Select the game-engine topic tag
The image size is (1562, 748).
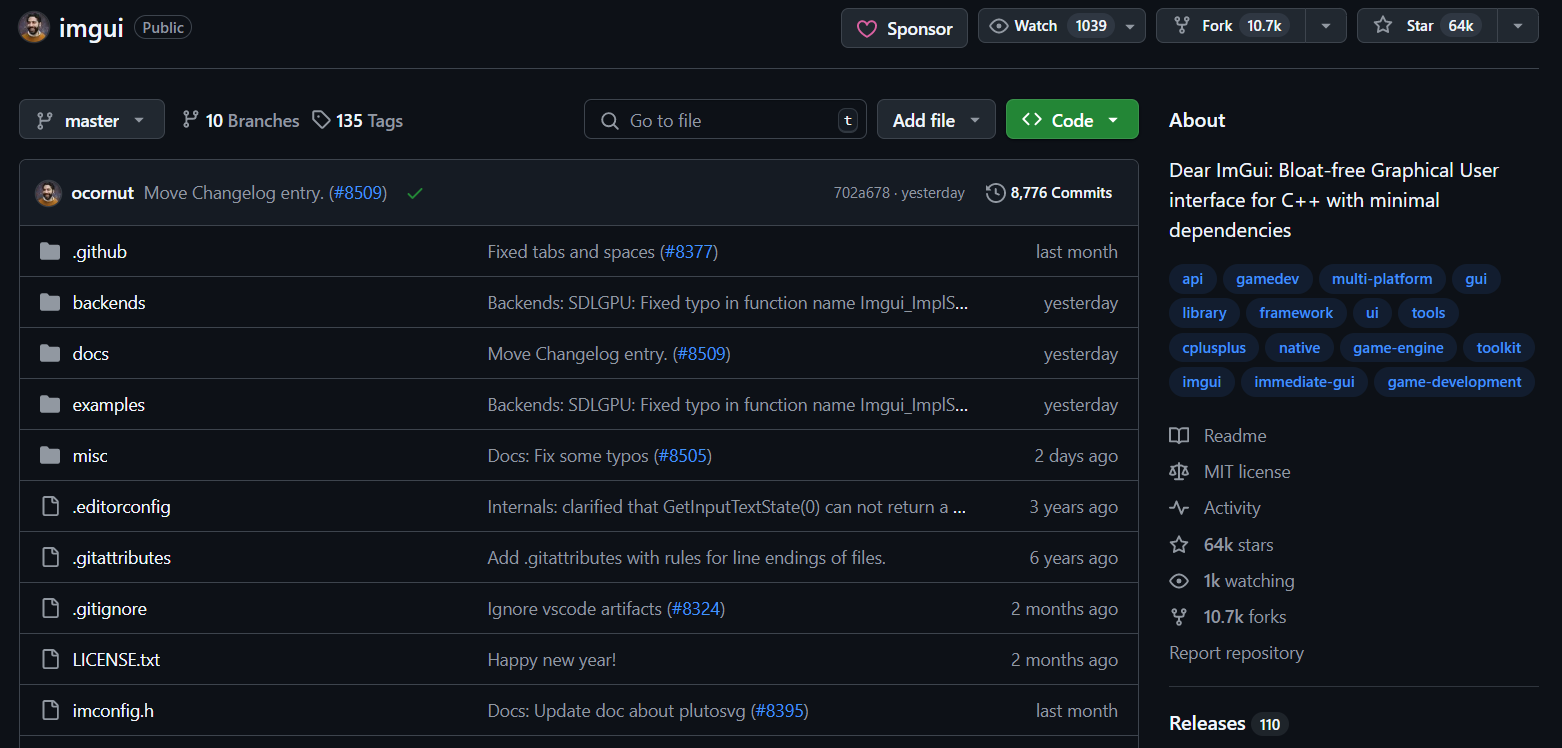point(1398,348)
